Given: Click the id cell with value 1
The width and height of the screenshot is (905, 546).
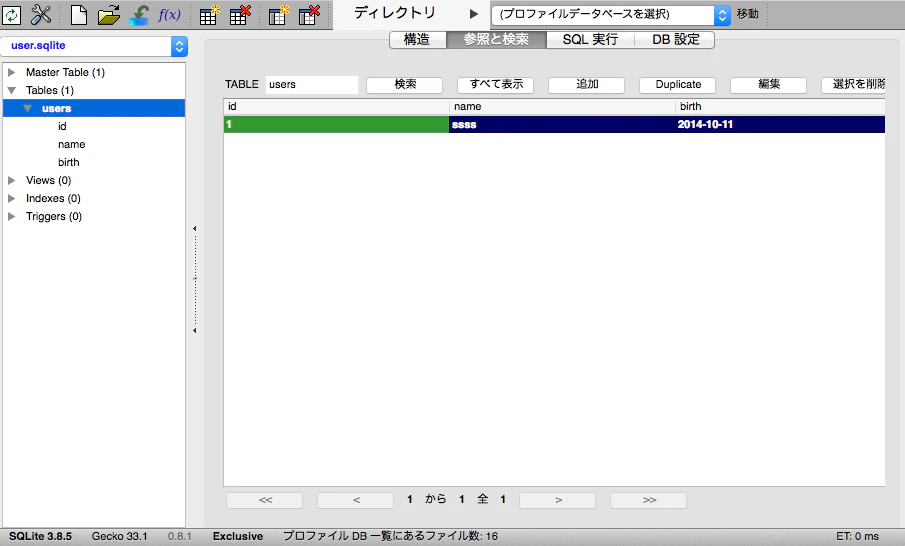Looking at the screenshot, I should pyautogui.click(x=336, y=124).
